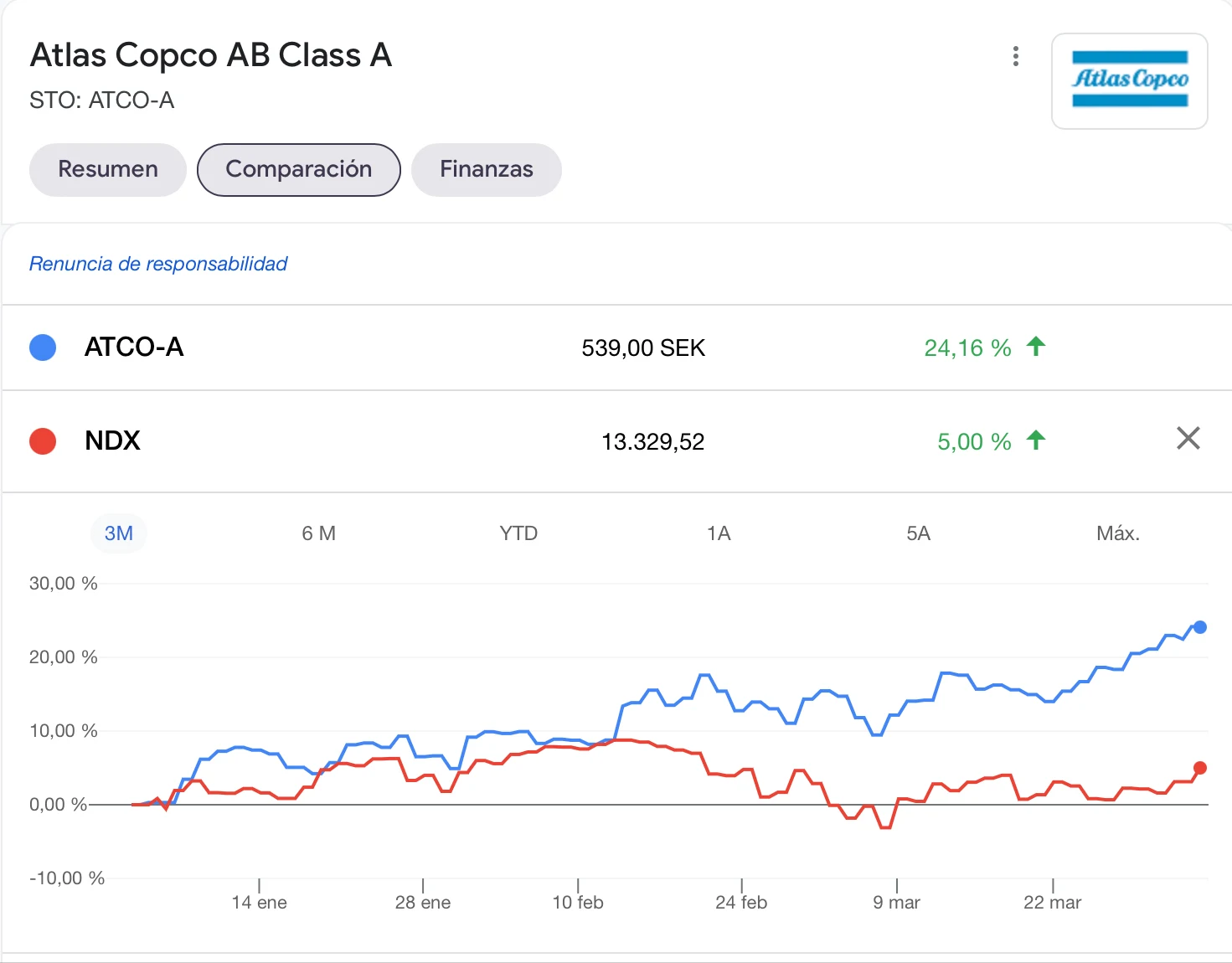This screenshot has width=1232, height=963.
Task: Click the red NDX color dot
Action: click(x=43, y=441)
